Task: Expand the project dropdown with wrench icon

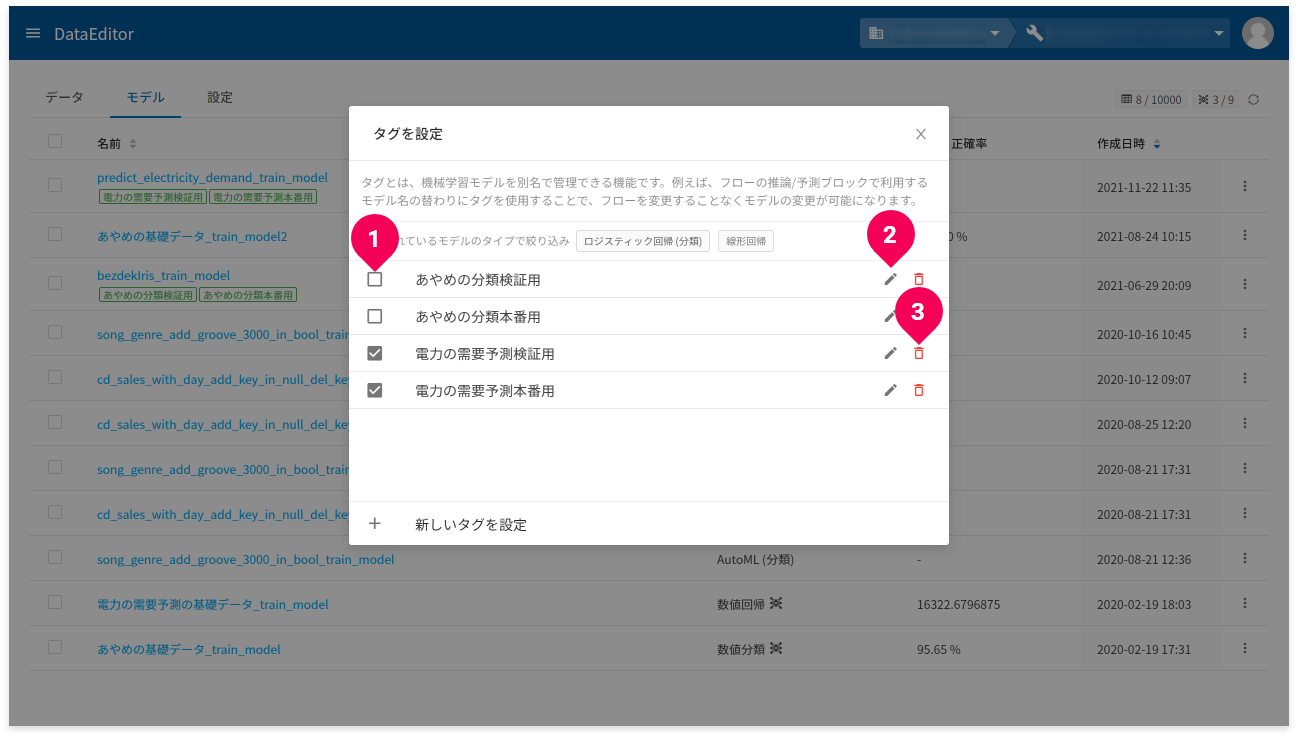Action: coord(1124,33)
